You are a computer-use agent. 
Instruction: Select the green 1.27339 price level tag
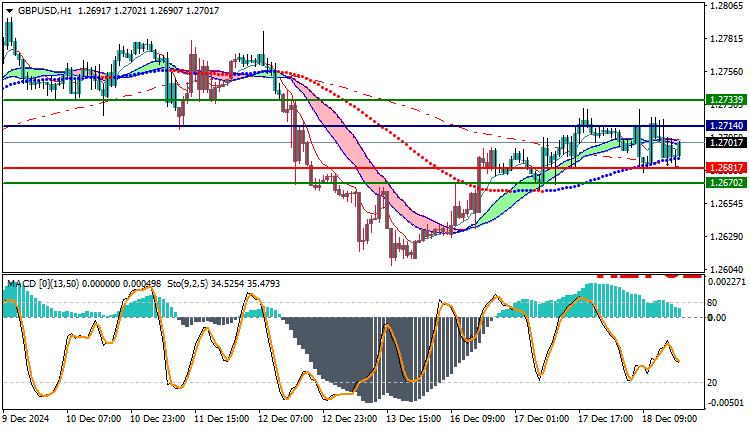point(726,100)
